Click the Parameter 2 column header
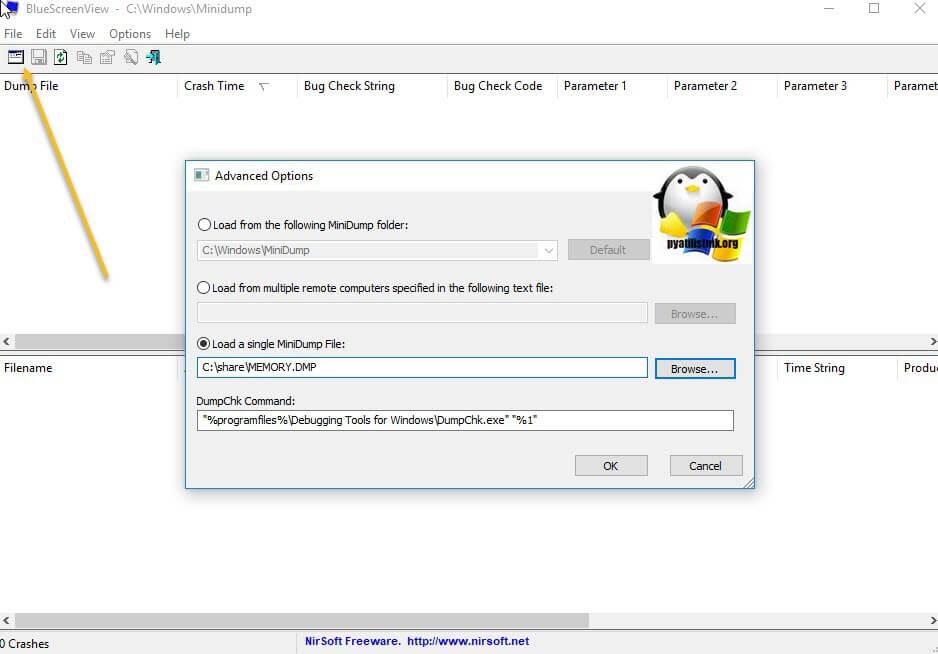The width and height of the screenshot is (938, 654). pyautogui.click(x=721, y=86)
